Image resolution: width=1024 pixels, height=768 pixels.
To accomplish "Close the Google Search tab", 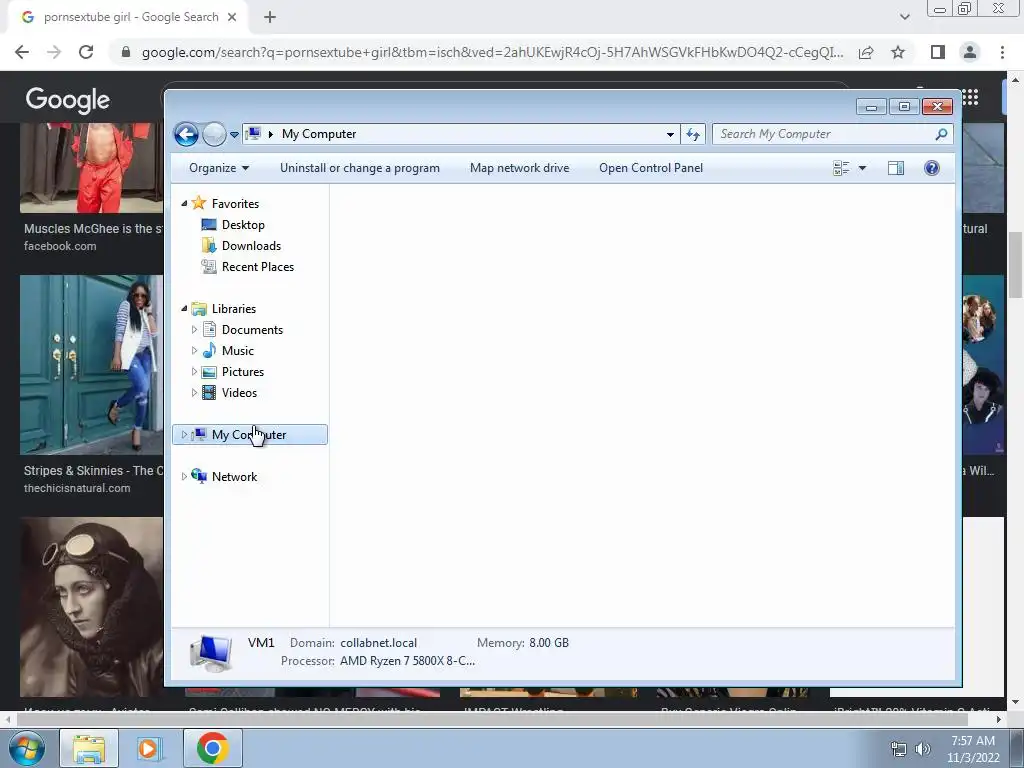I will click(232, 17).
